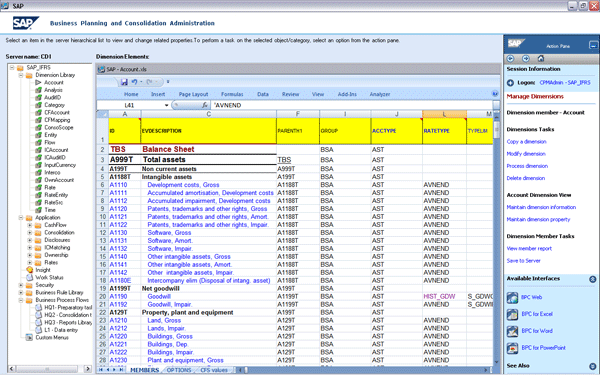Image resolution: width=600 pixels, height=375 pixels.
Task: Collapse the Application folder node
Action: [x=21, y=217]
